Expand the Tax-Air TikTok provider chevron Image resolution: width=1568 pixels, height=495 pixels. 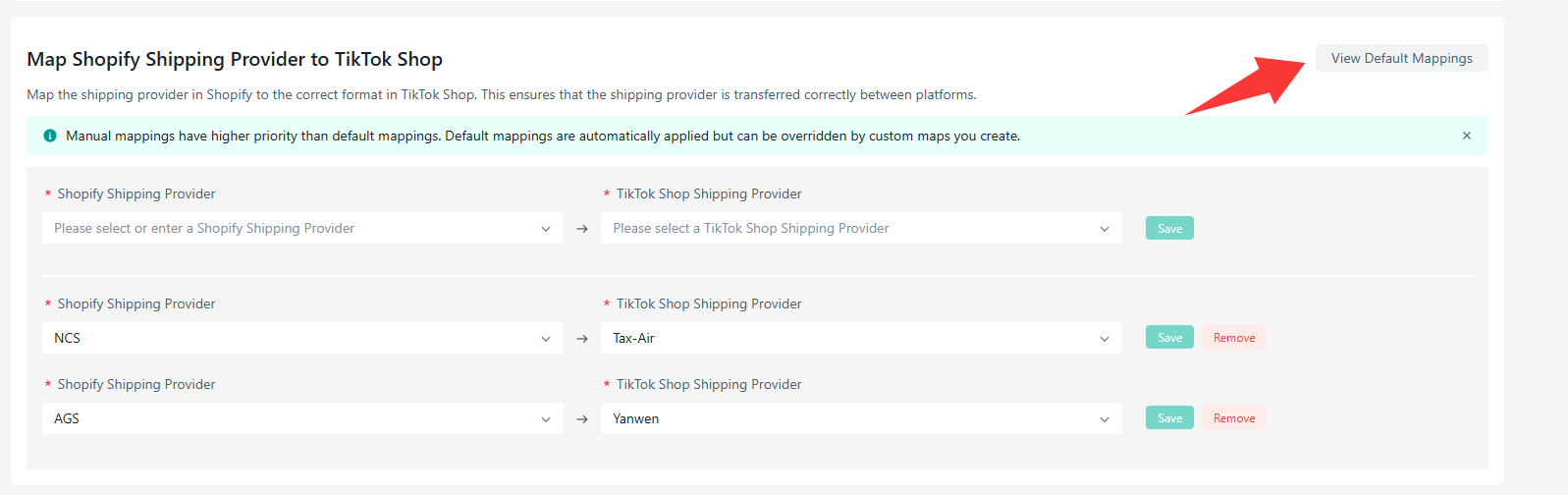(1105, 339)
